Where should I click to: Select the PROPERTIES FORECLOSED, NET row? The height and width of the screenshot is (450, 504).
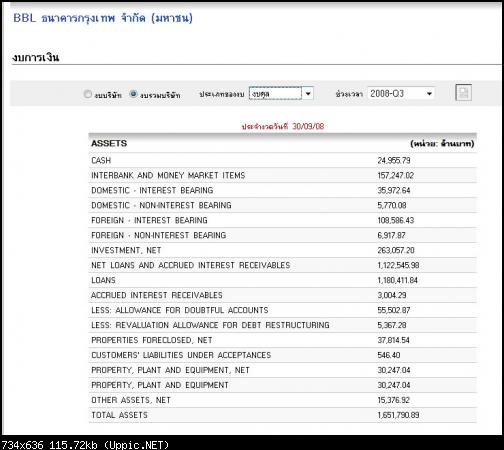pyautogui.click(x=282, y=340)
